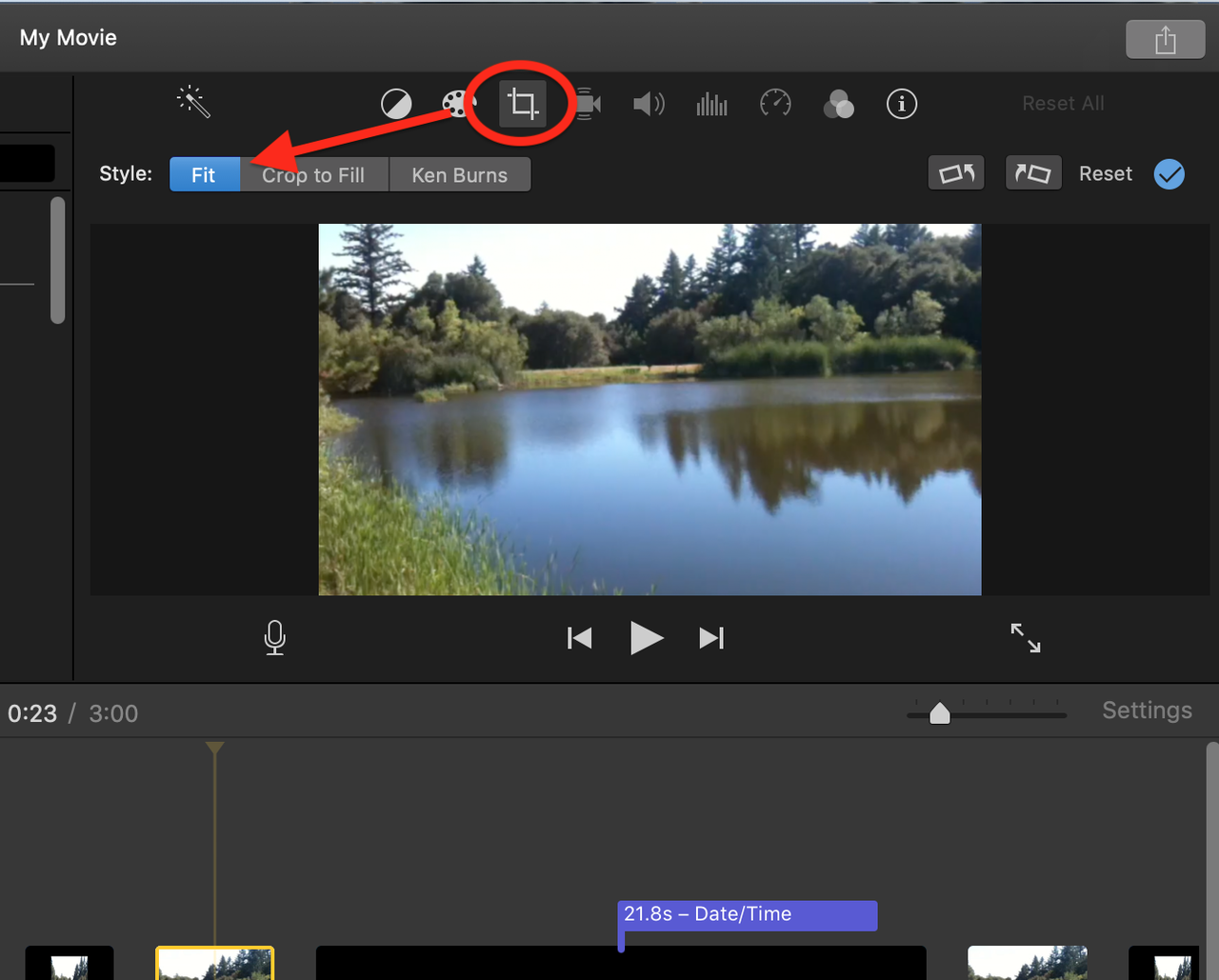Image resolution: width=1219 pixels, height=980 pixels.
Task: Click the My Movie project title
Action: click(69, 38)
